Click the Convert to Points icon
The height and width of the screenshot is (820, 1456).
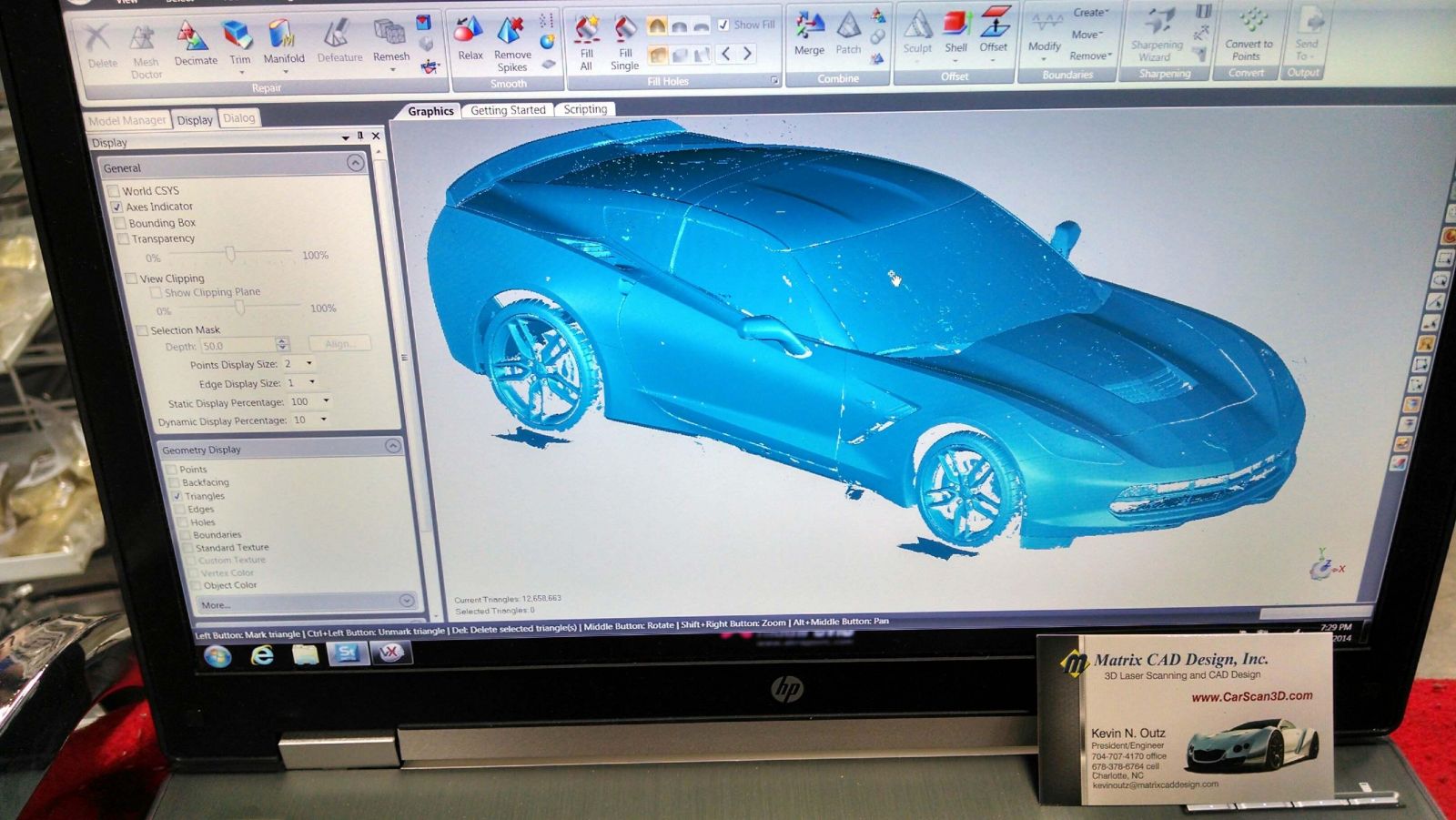[x=1250, y=22]
